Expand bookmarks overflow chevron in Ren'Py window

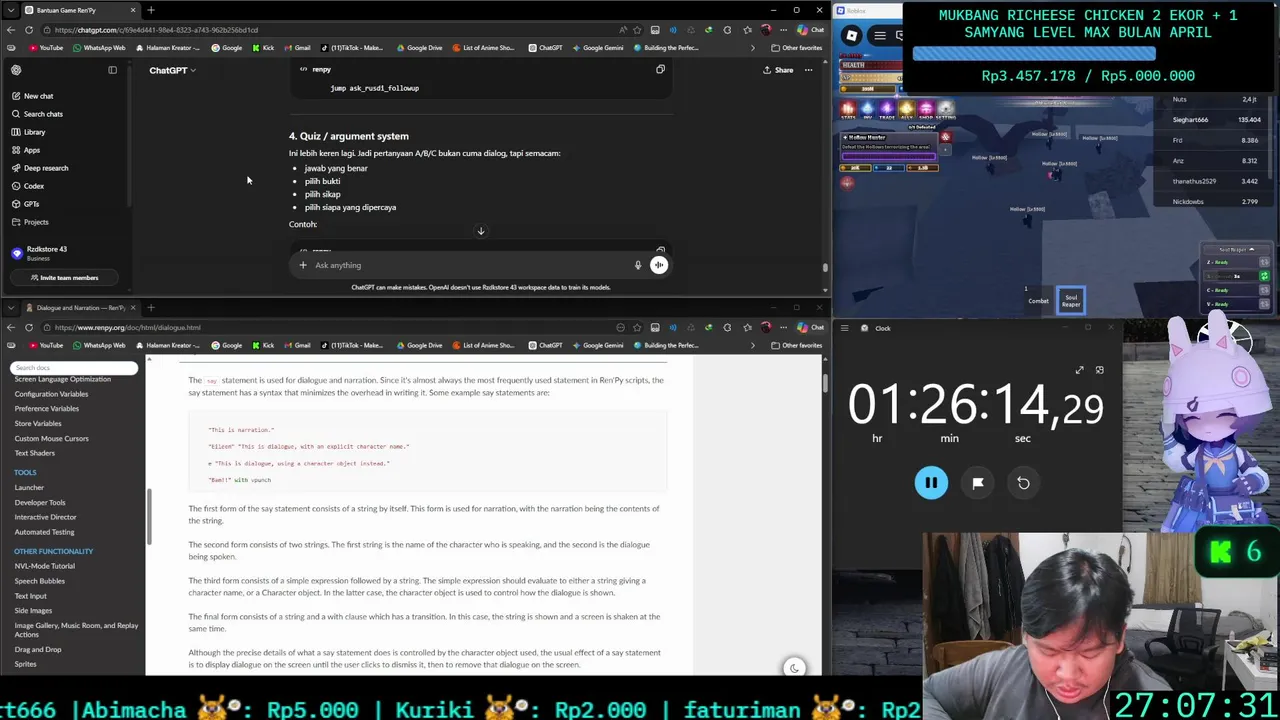(x=753, y=345)
